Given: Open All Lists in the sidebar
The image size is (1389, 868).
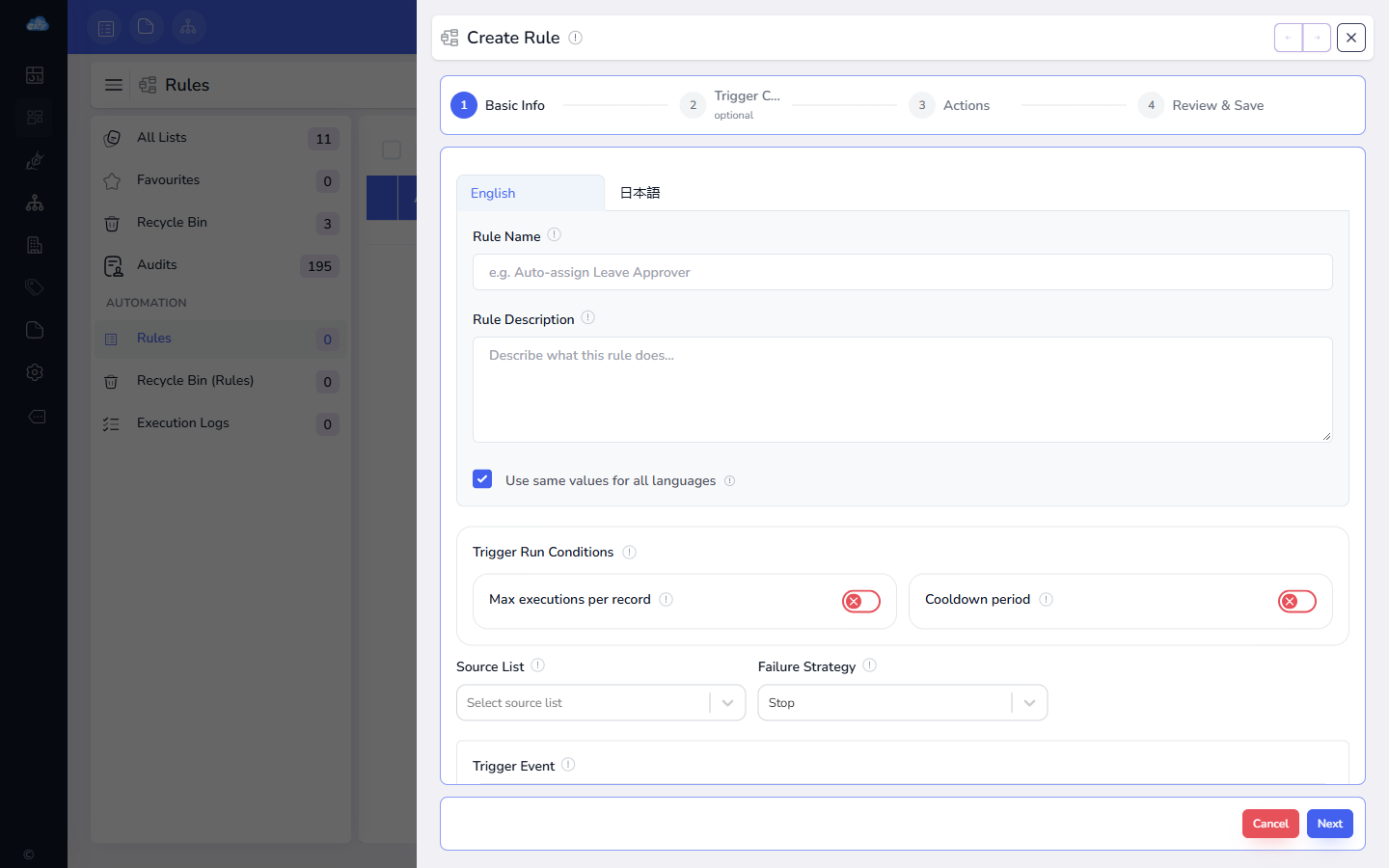Looking at the screenshot, I should pos(221,138).
